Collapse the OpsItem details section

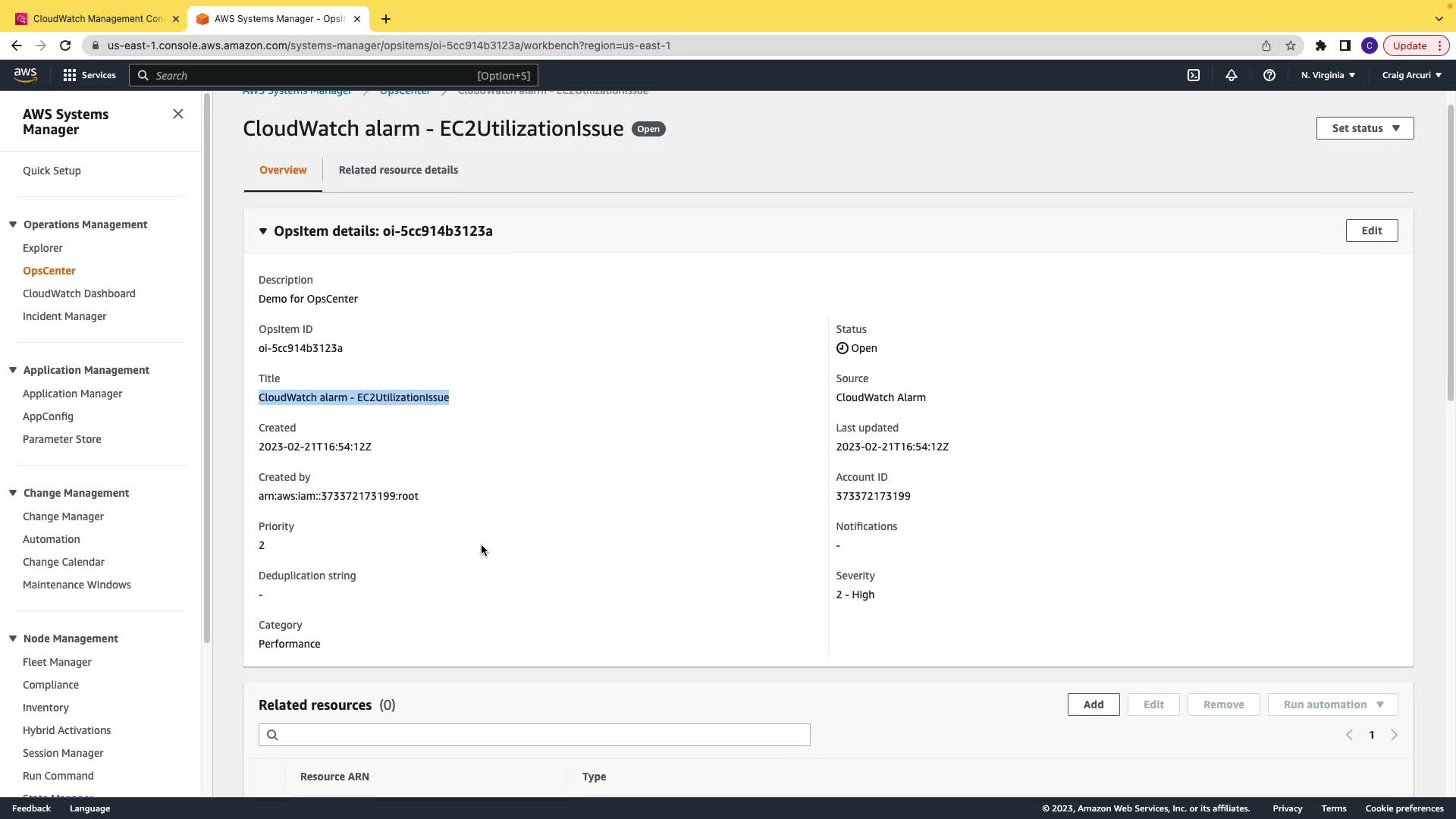(263, 231)
